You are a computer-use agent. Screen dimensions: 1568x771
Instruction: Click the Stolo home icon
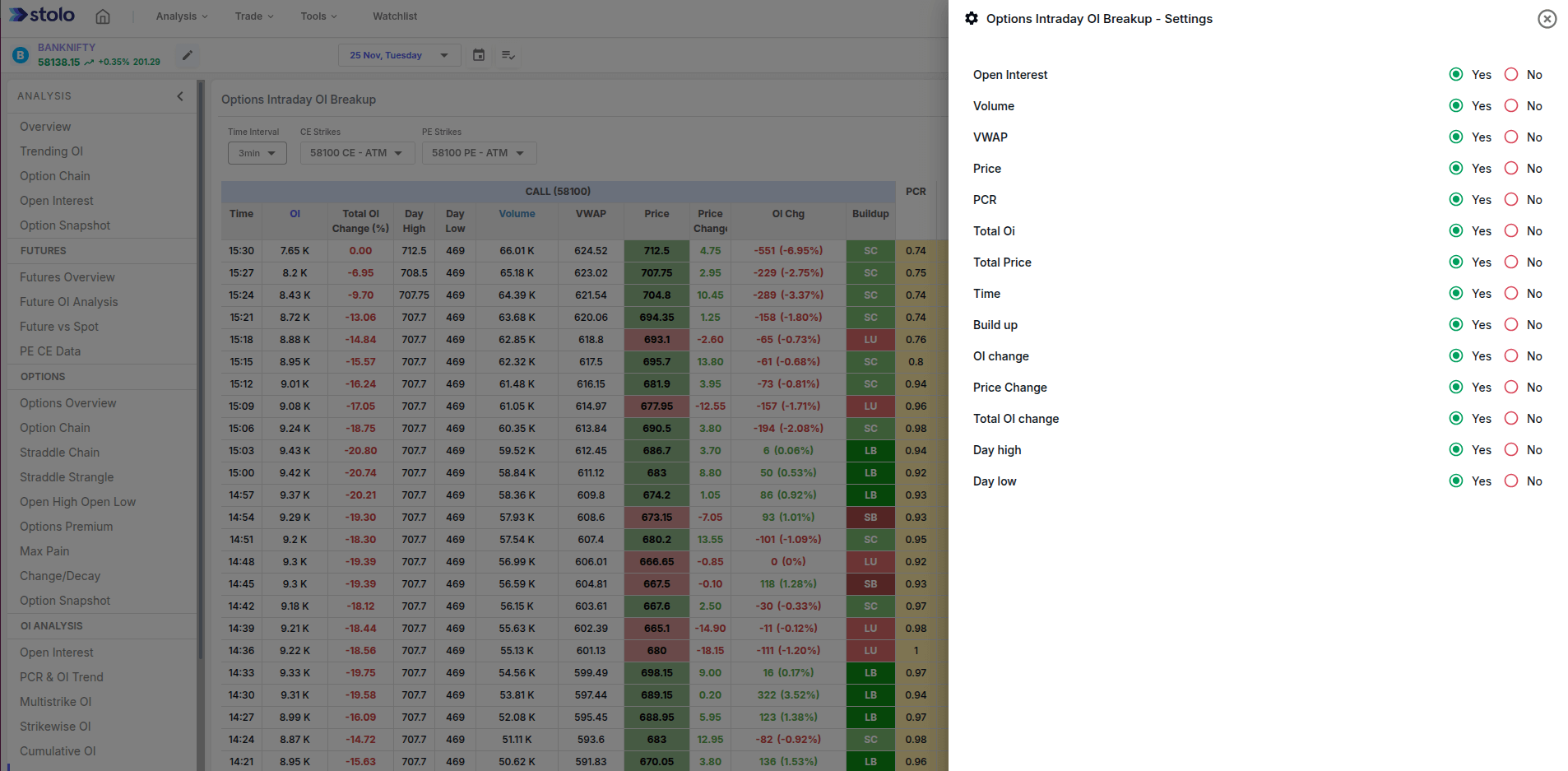103,16
